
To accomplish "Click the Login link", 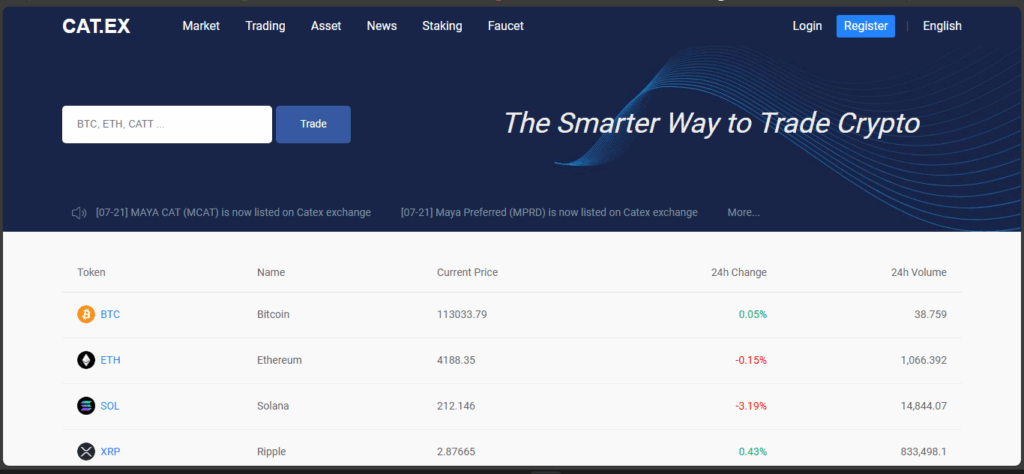I will coord(807,26).
